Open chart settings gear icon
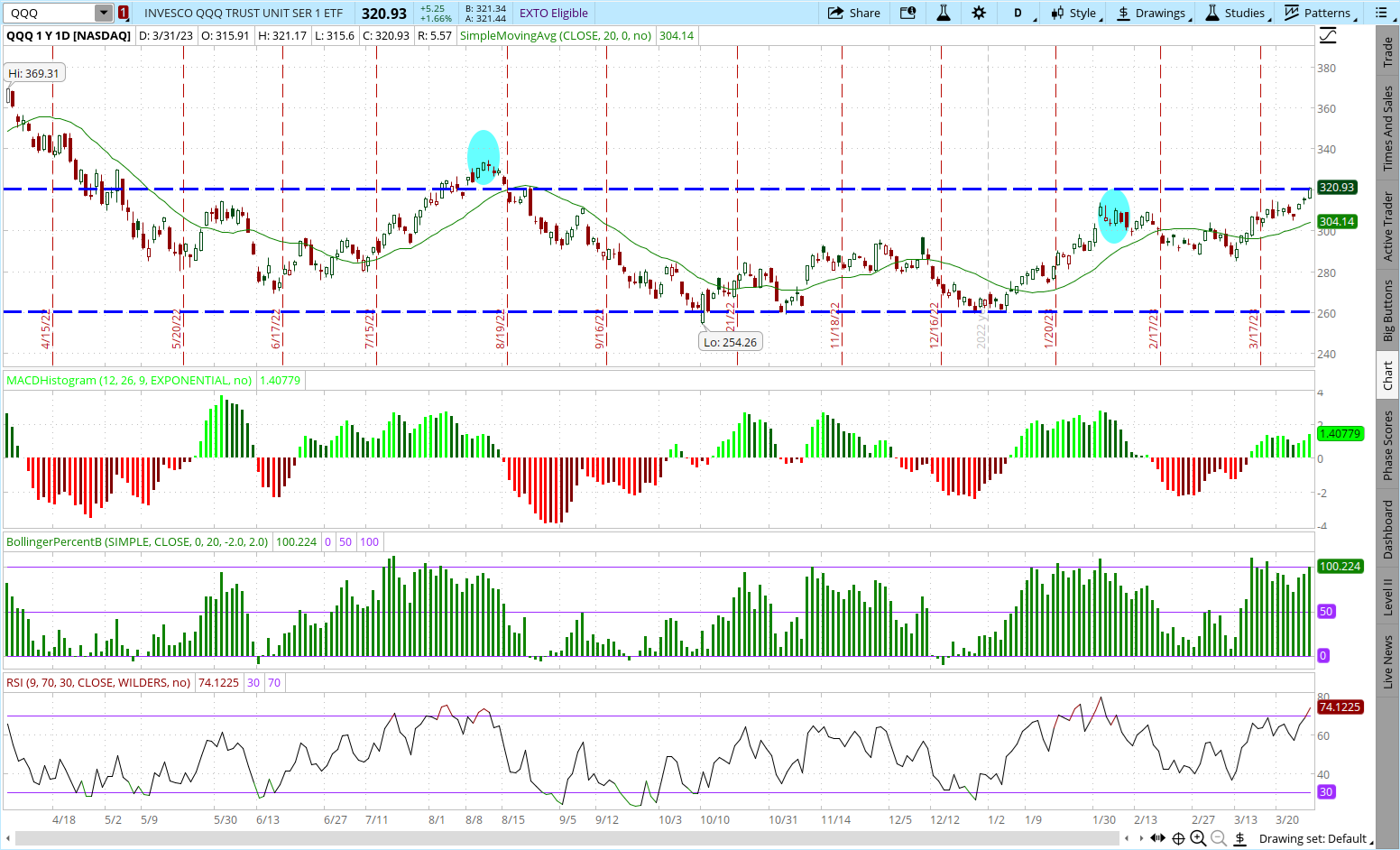Viewport: 1400px width, 850px height. pyautogui.click(x=979, y=13)
